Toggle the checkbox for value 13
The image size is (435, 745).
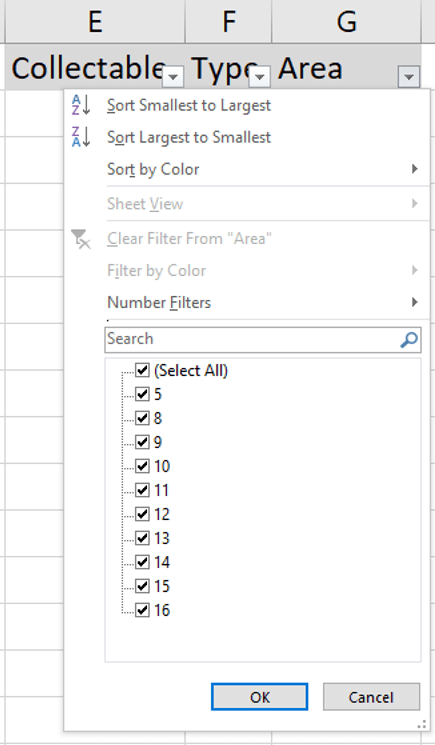[142, 538]
